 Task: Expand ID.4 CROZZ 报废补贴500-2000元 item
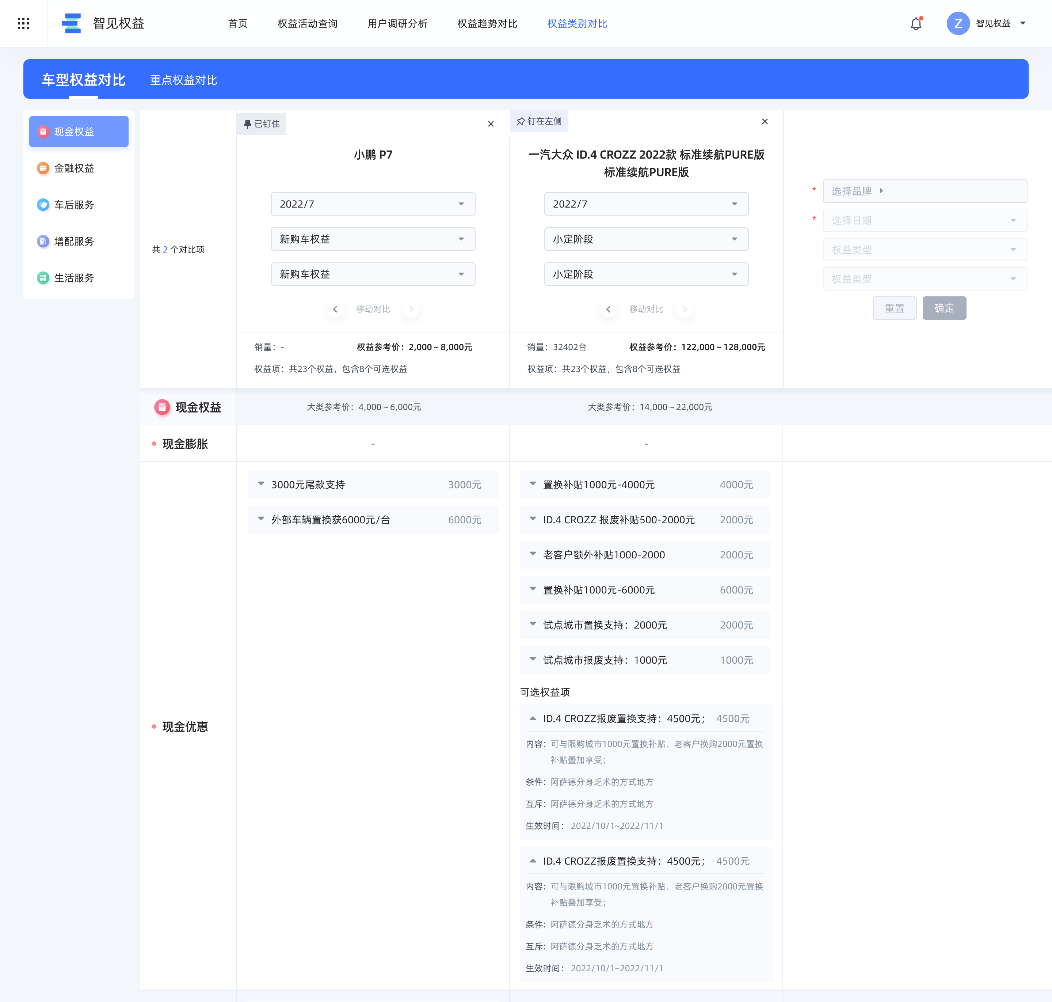coord(645,519)
